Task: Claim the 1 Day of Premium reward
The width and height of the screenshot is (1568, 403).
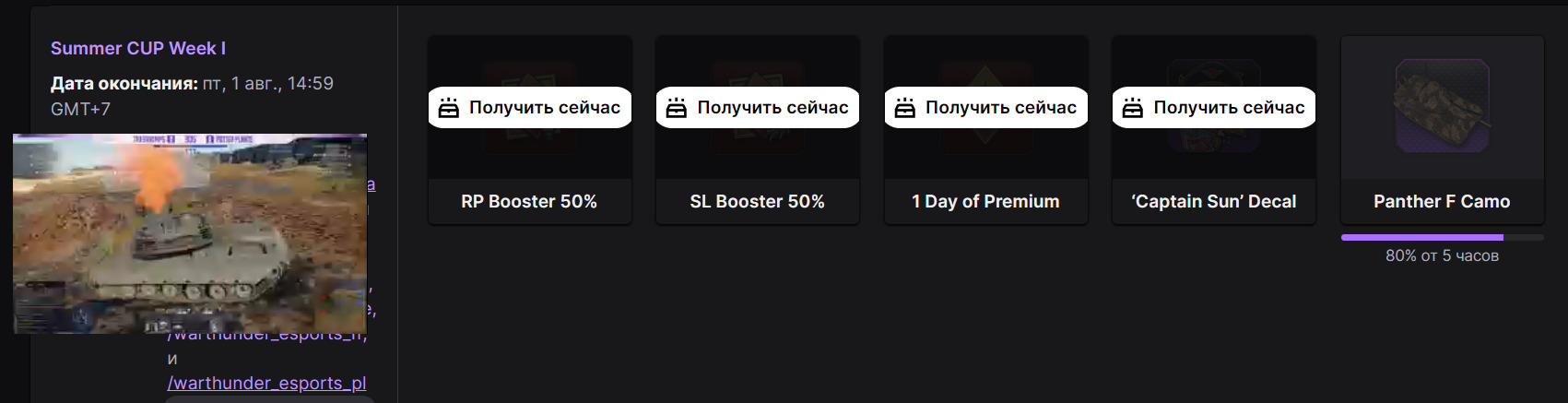Action: pyautogui.click(x=986, y=108)
